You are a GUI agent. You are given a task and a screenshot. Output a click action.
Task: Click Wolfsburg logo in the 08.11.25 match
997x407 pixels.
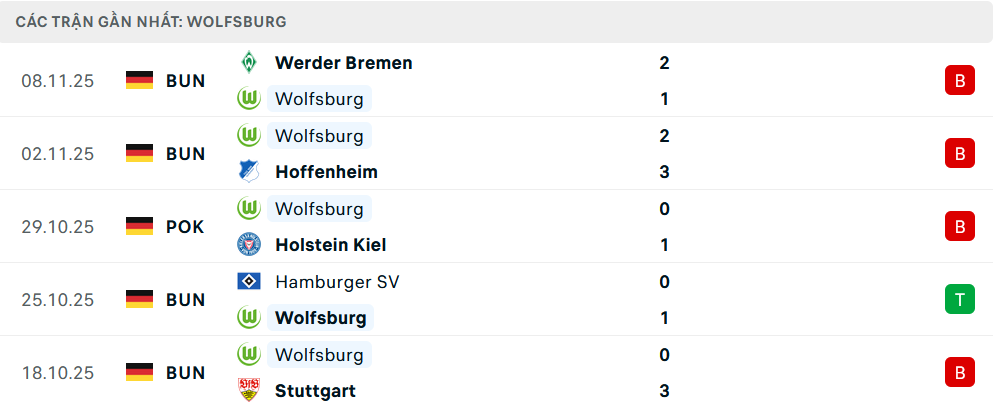(248, 99)
